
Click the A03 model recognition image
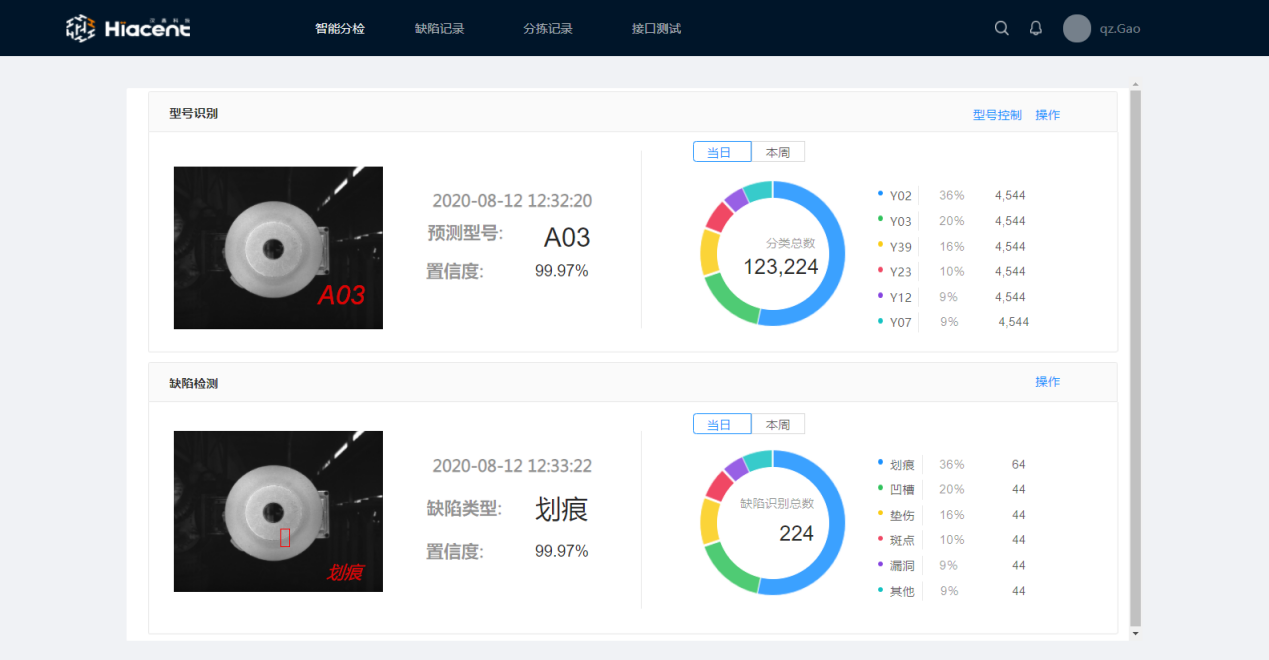(x=278, y=247)
